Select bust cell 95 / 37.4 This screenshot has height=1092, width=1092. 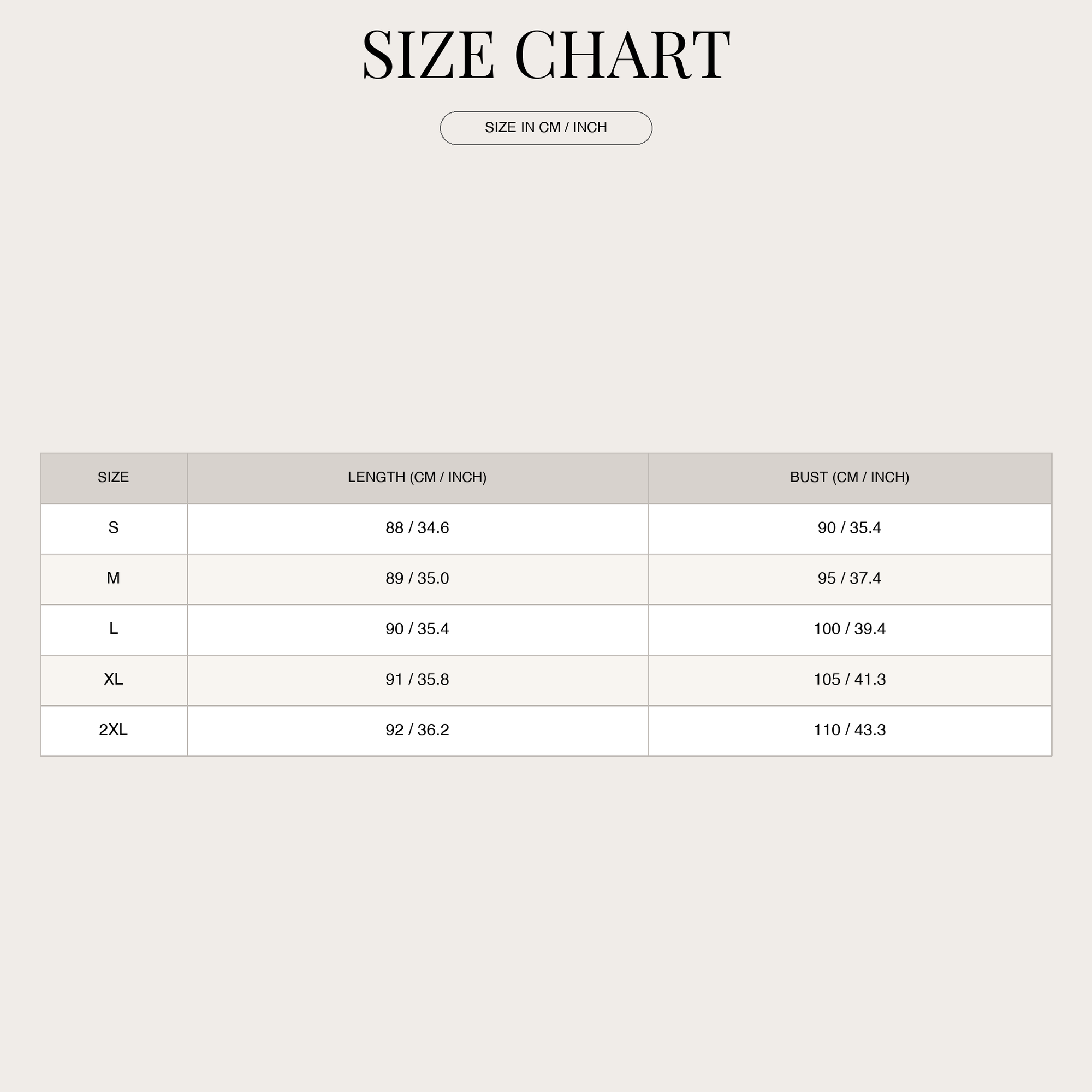coord(850,578)
